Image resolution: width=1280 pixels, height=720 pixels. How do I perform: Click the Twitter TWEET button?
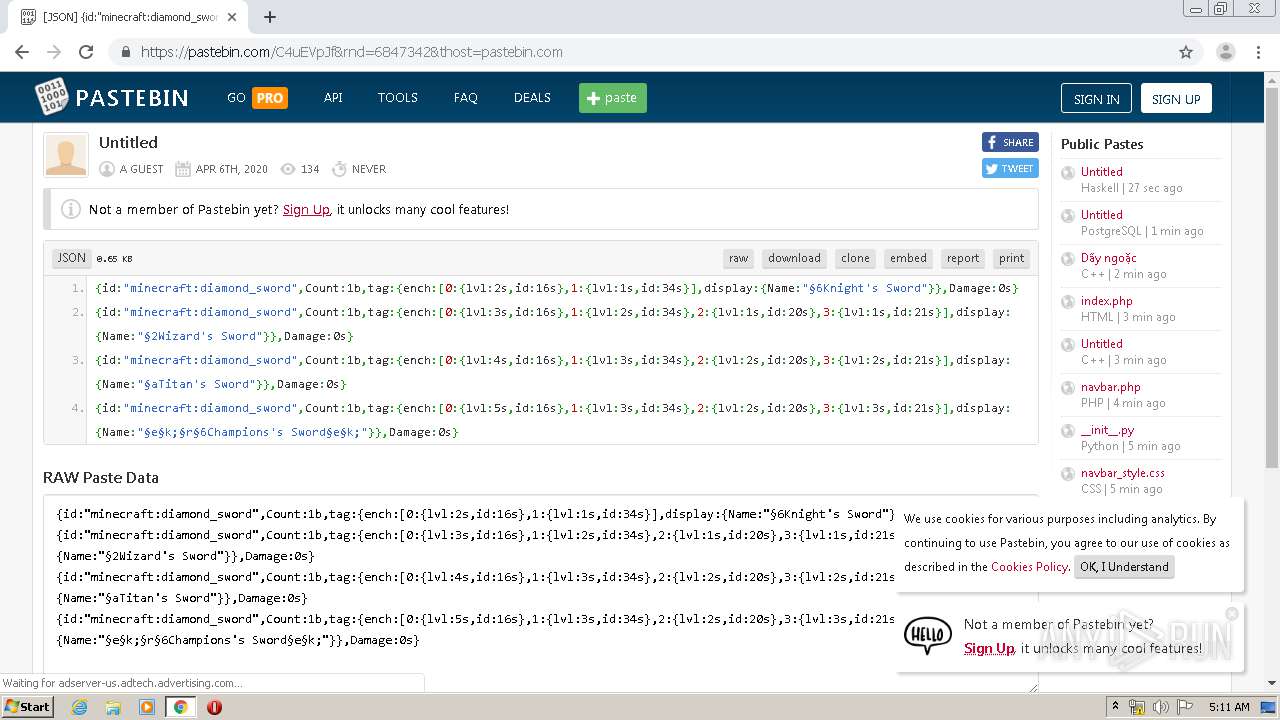1010,168
